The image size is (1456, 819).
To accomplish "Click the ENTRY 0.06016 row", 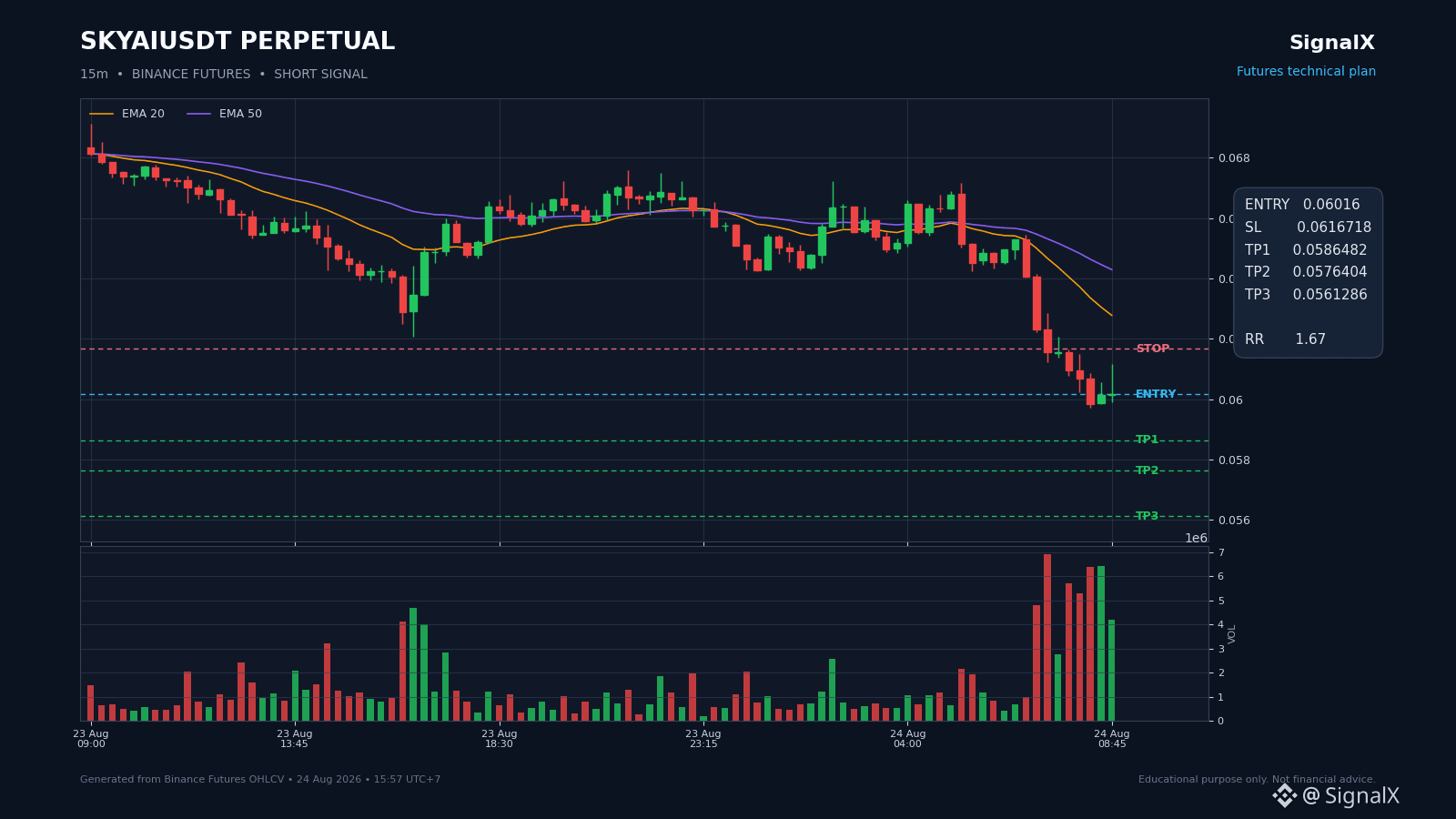I will [1302, 205].
